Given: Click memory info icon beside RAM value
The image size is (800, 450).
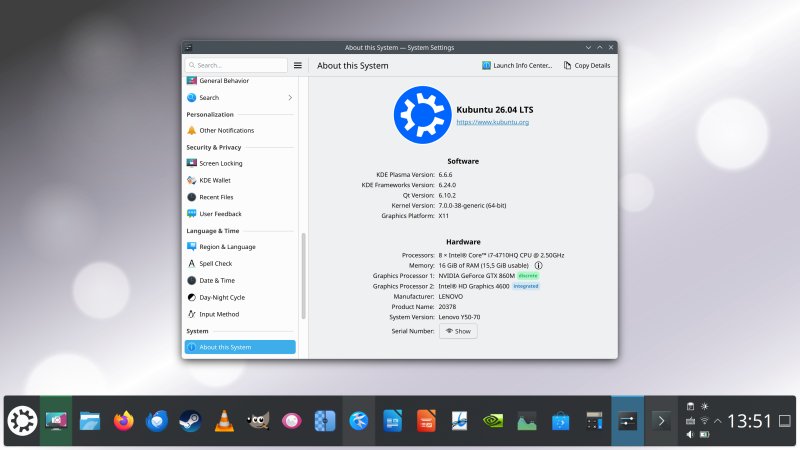Looking at the screenshot, I should tap(538, 265).
